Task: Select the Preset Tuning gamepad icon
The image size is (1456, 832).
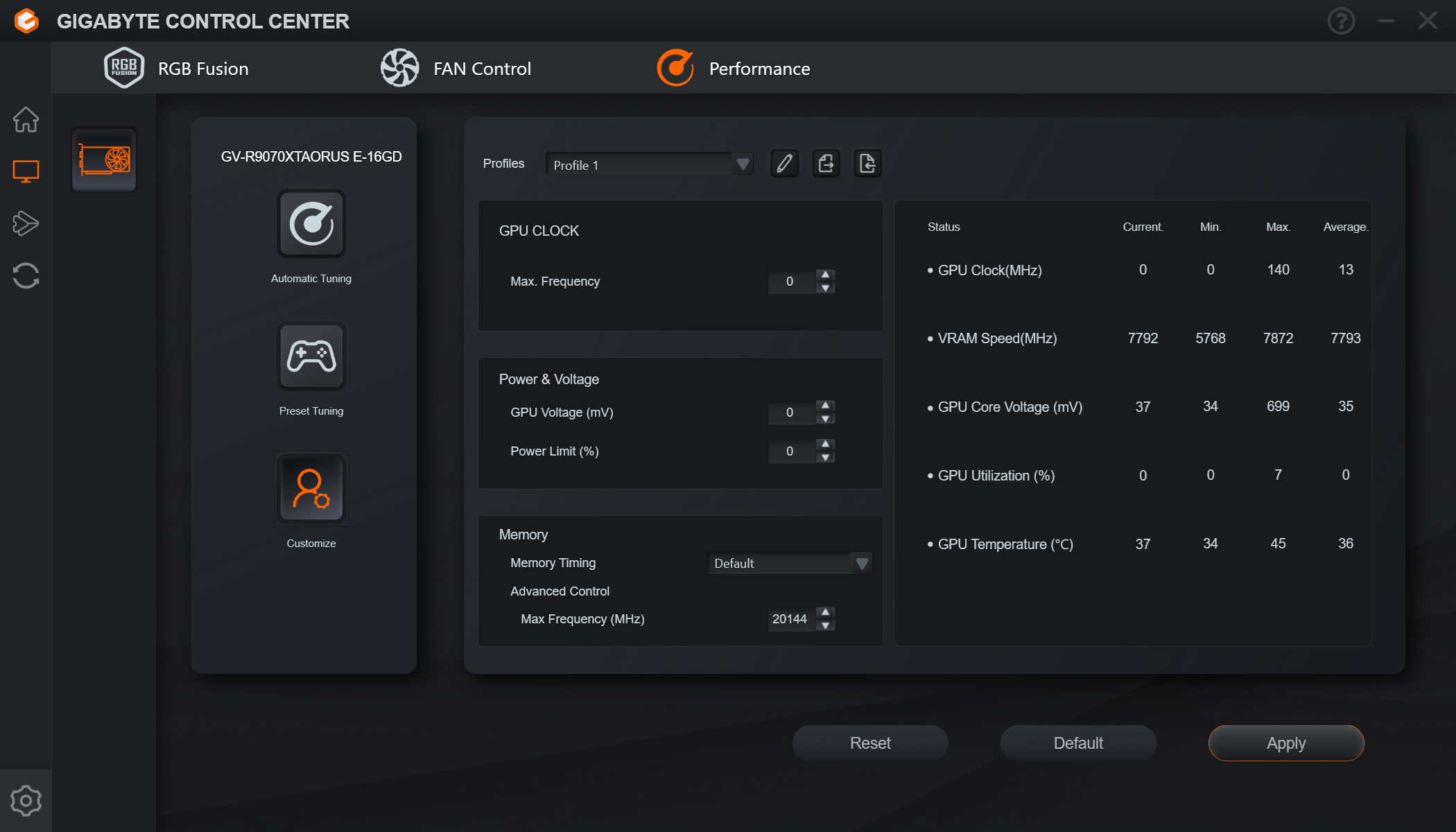Action: click(x=311, y=356)
